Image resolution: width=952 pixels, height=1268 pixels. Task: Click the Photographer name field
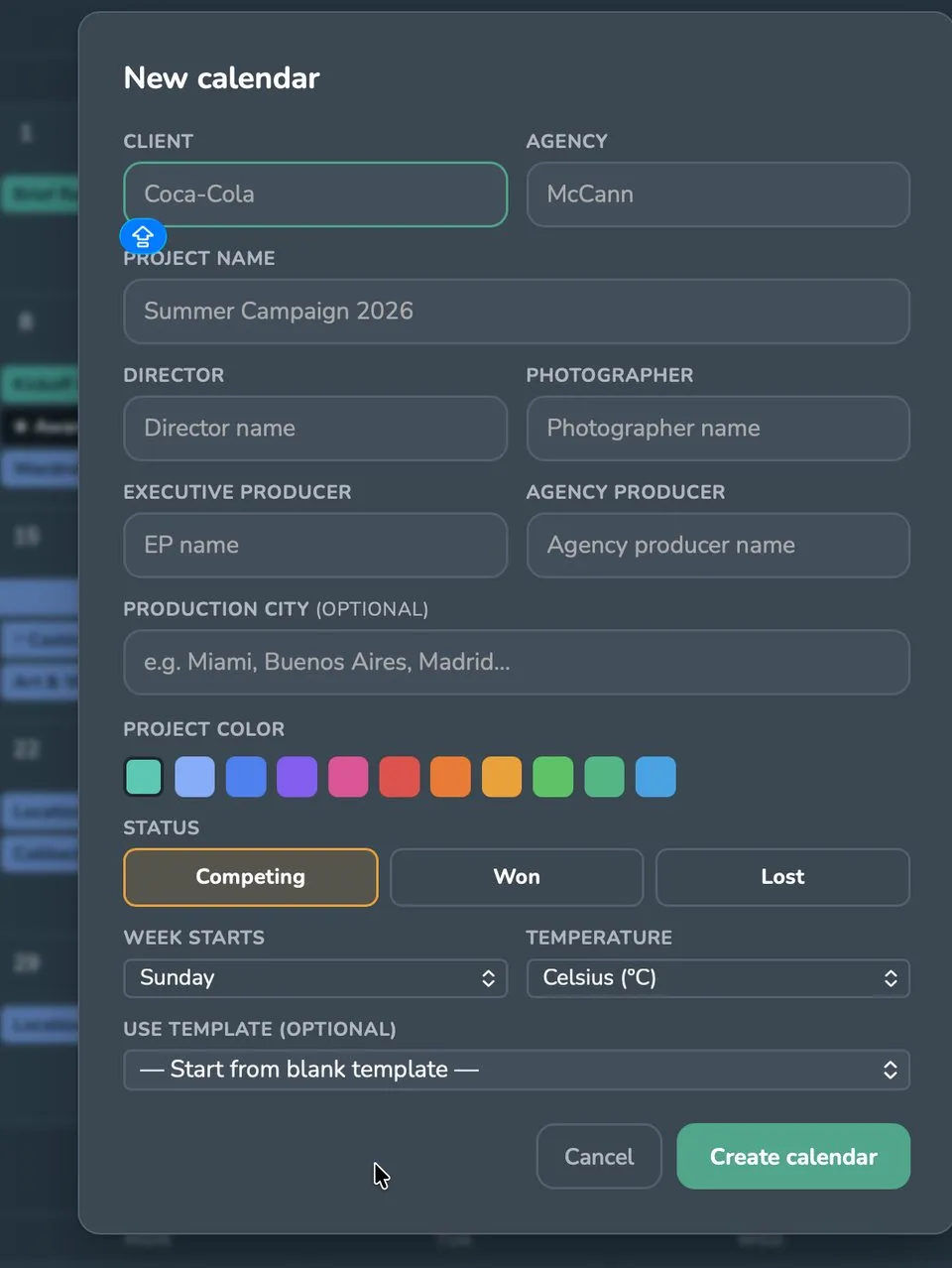(x=718, y=429)
